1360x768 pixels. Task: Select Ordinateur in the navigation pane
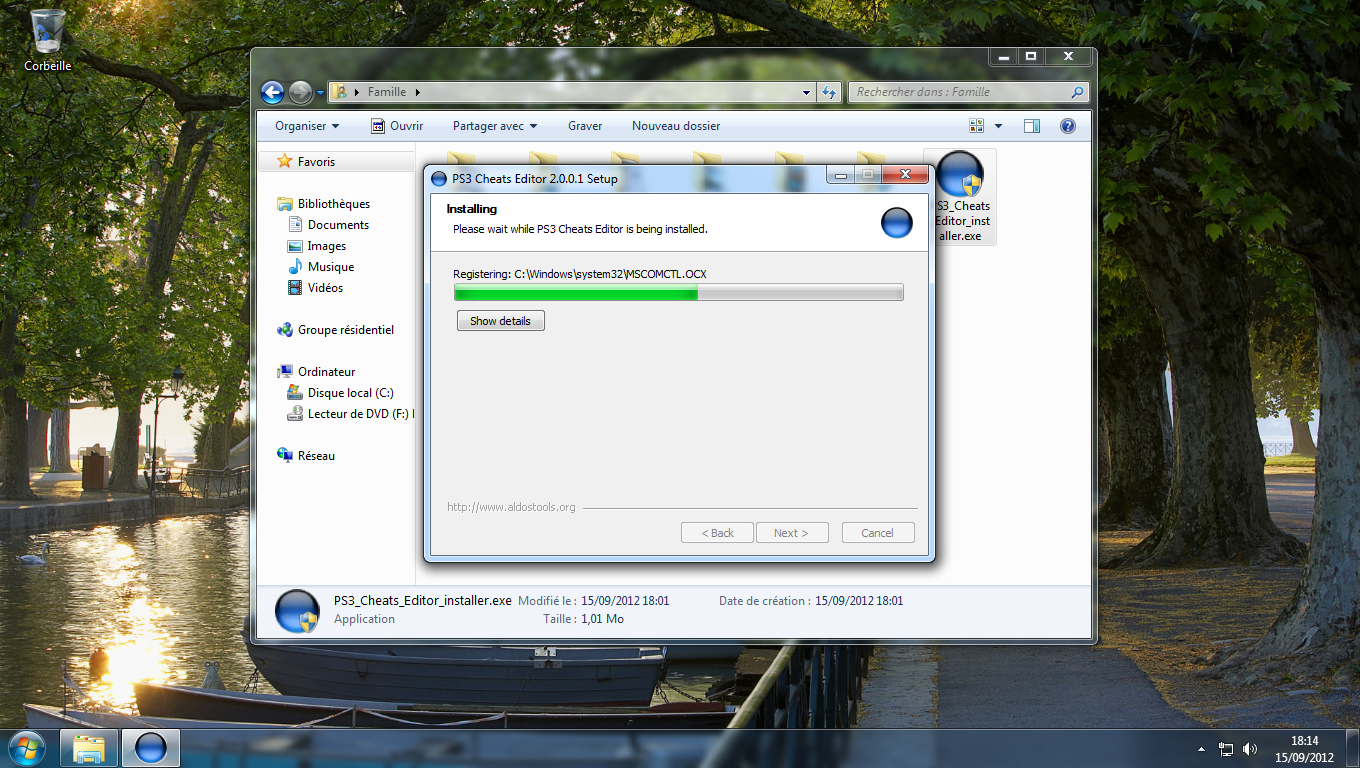click(326, 372)
